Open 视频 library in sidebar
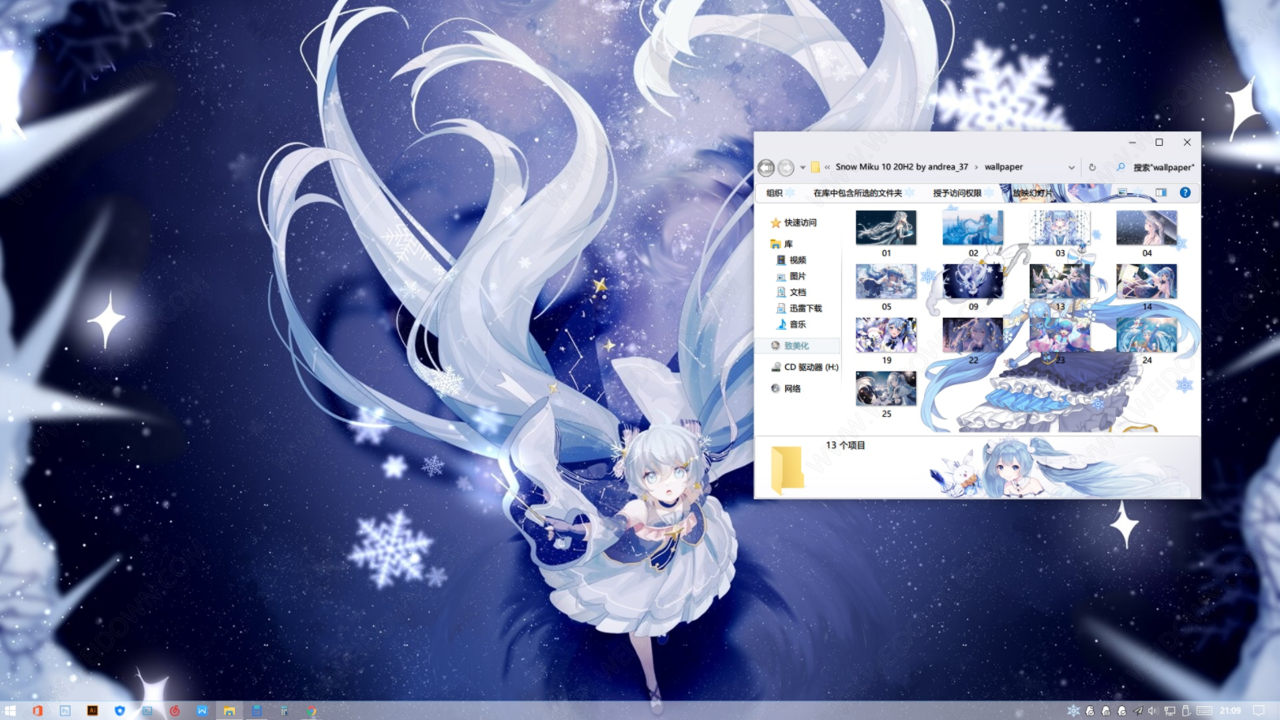This screenshot has width=1280, height=720. click(791, 260)
